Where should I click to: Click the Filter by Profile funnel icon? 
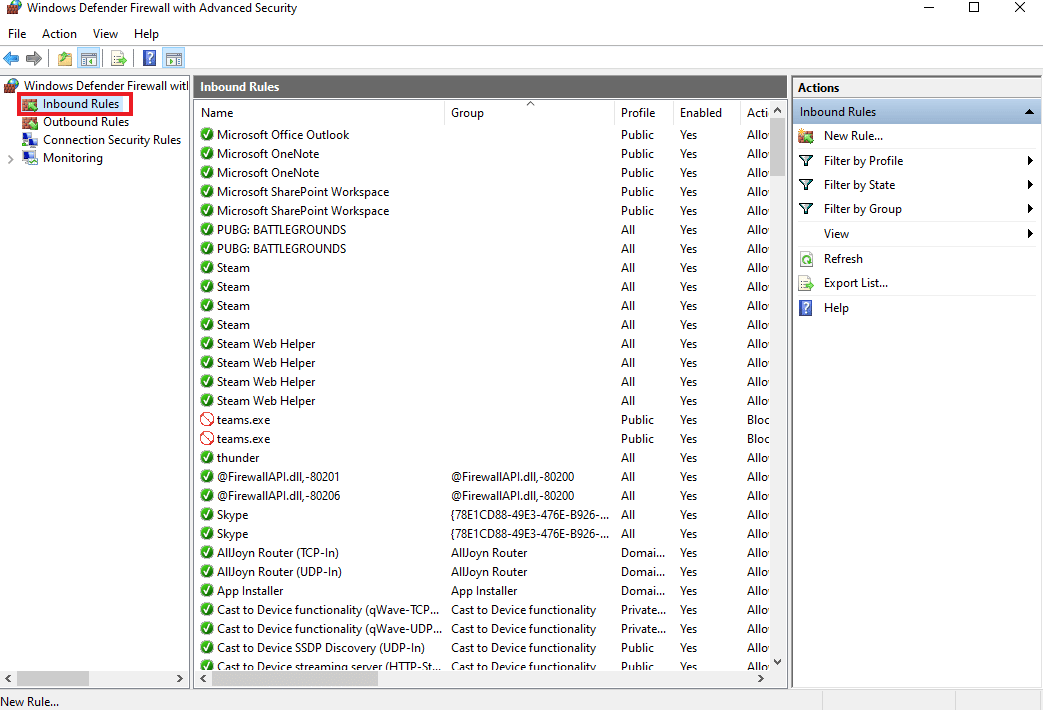point(806,160)
